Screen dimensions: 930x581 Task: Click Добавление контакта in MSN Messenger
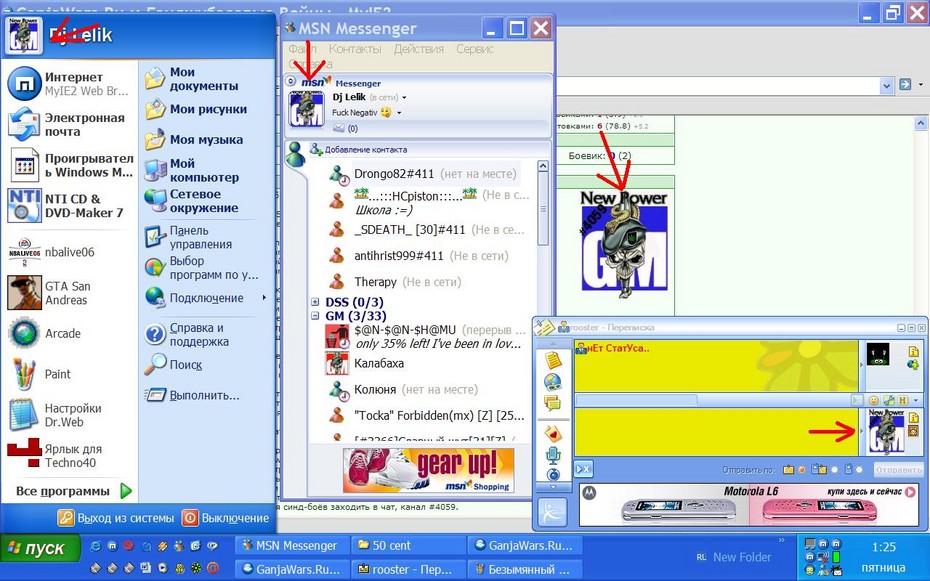click(x=359, y=150)
